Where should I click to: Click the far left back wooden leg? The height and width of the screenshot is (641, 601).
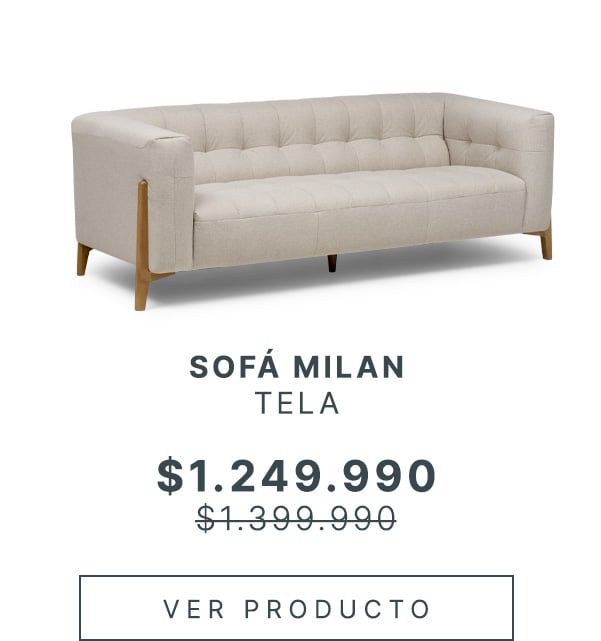pos(83,259)
